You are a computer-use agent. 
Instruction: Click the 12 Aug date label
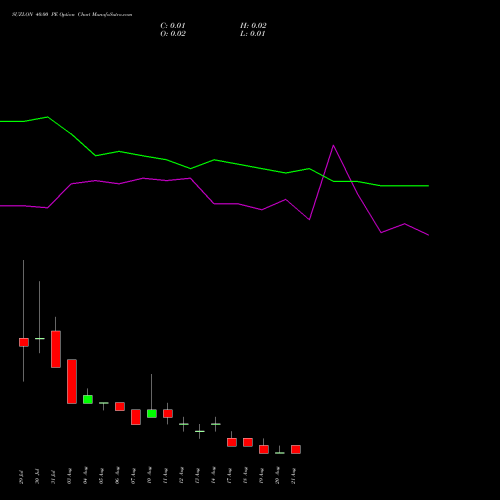[x=182, y=476]
